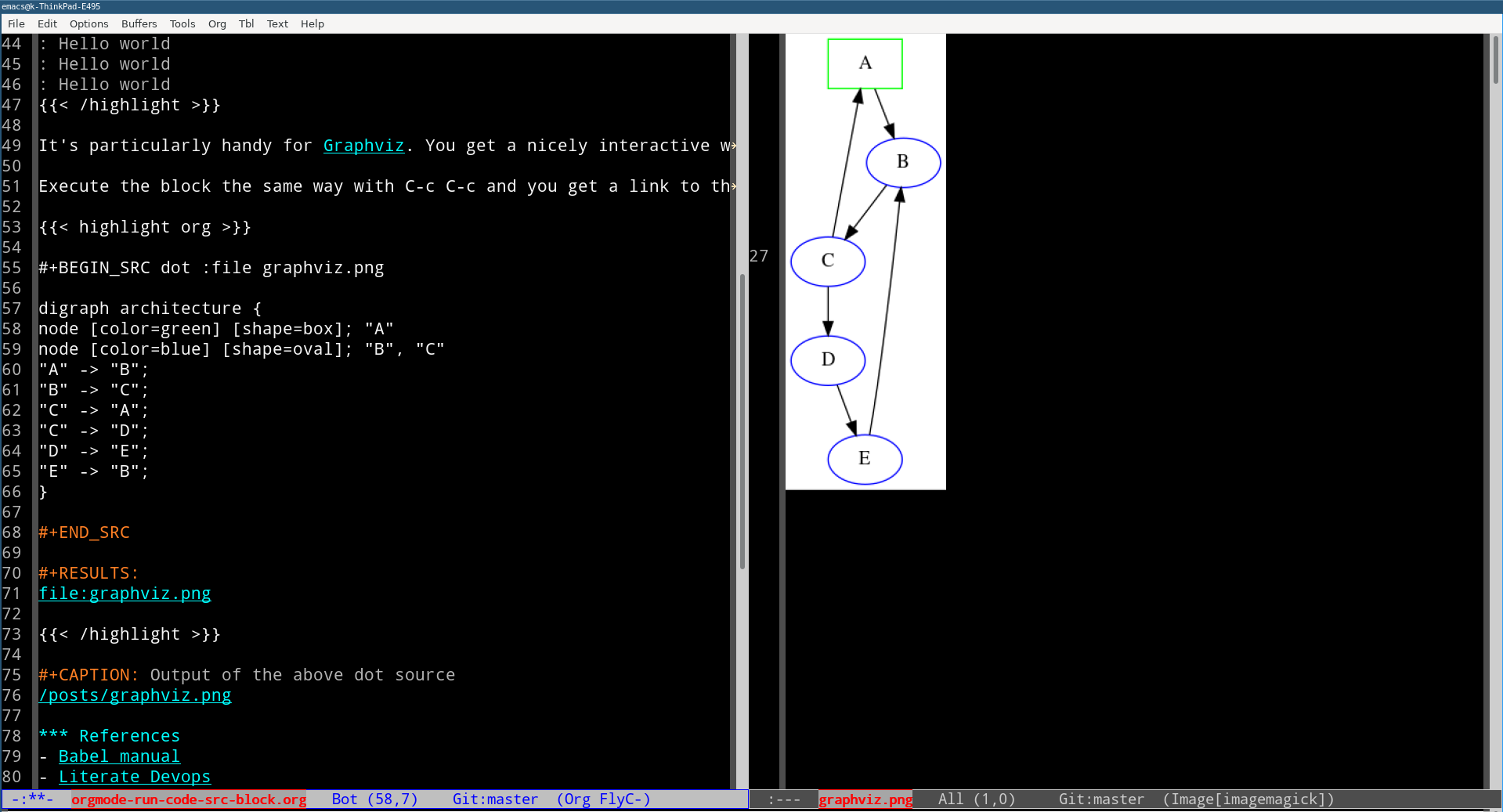Click the Org FlyC- mode indicator
The width and height of the screenshot is (1503, 812).
click(603, 799)
